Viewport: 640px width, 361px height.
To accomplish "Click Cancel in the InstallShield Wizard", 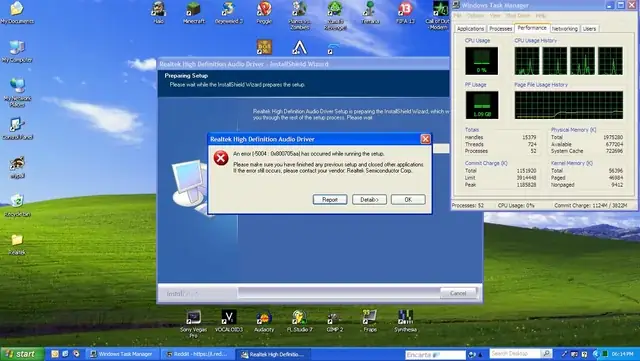I will coord(458,293).
